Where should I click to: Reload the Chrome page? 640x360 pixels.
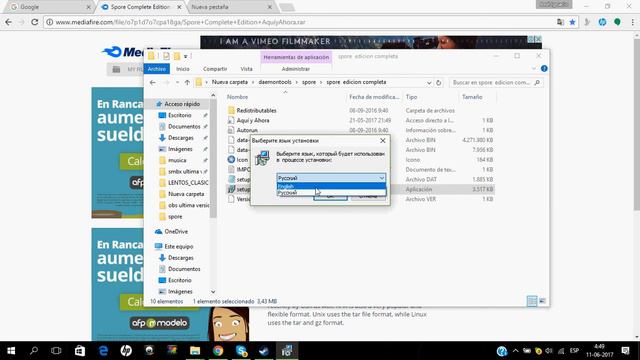coord(35,22)
